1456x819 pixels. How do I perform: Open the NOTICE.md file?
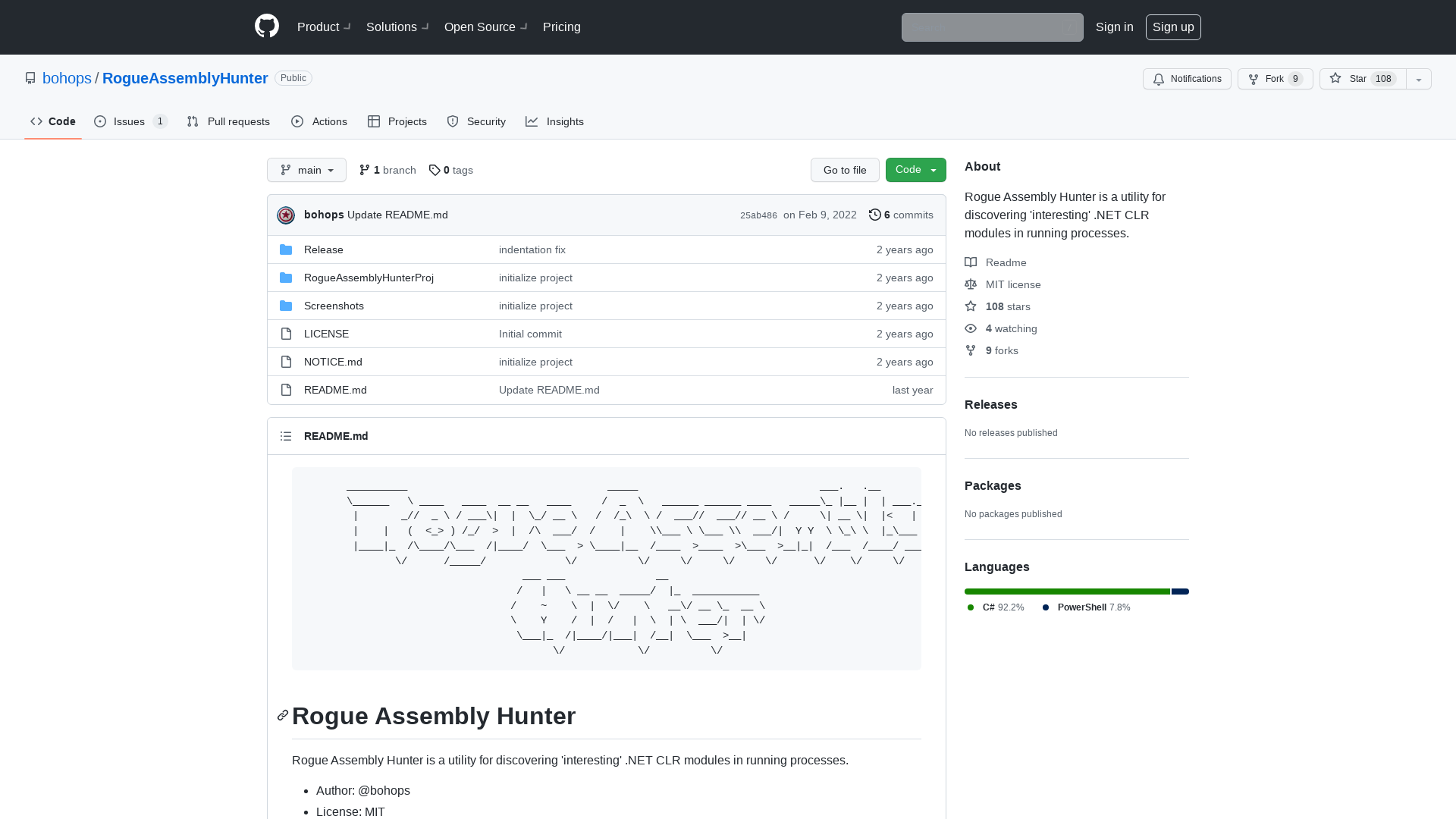tap(333, 362)
